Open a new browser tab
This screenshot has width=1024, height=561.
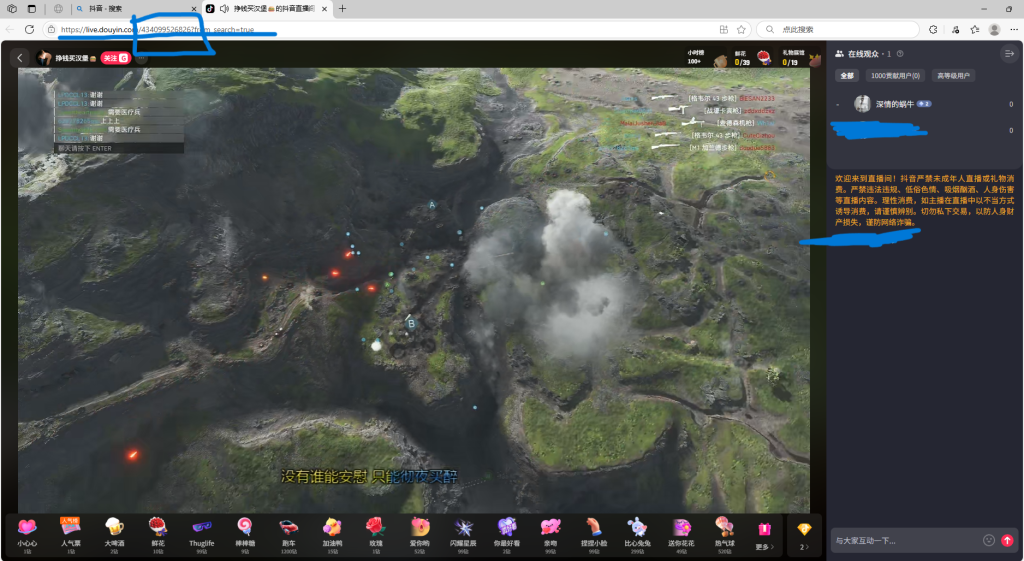(342, 8)
